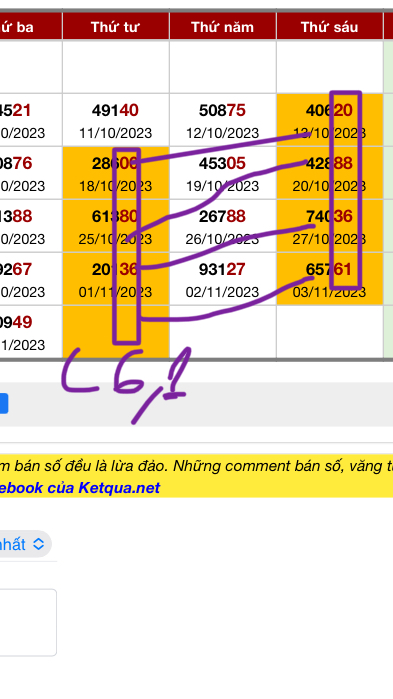Screen dimensions: 393x699
Task: Click the Thứ ba column header
Action: (31, 27)
